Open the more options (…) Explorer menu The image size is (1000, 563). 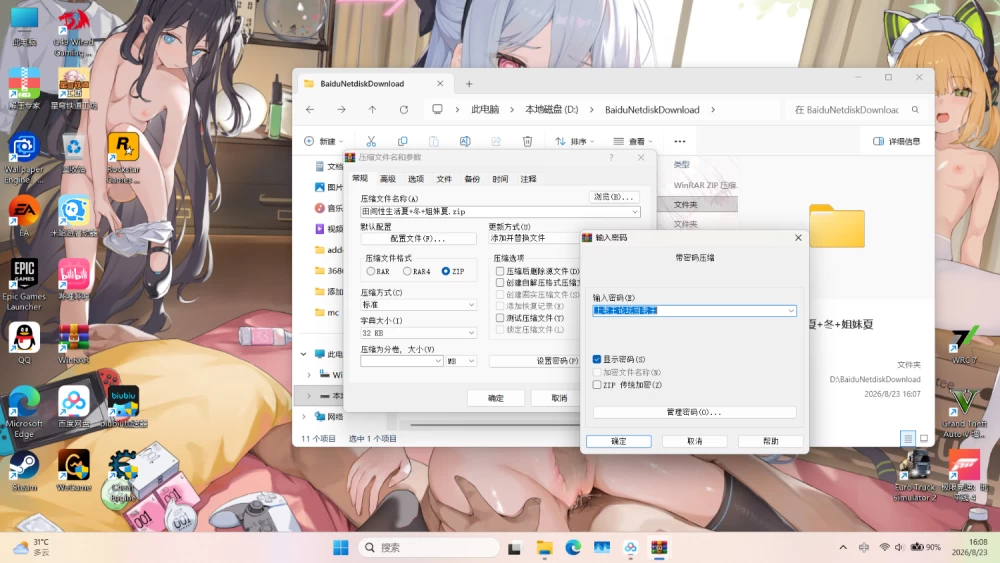(x=680, y=141)
